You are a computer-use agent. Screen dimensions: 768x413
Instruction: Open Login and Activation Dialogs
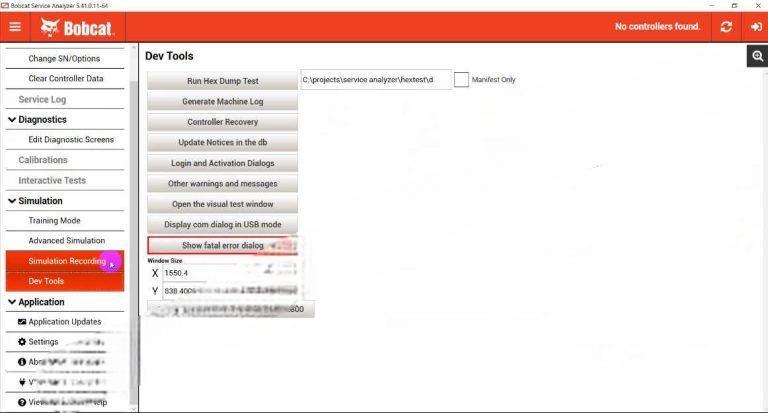pos(222,163)
